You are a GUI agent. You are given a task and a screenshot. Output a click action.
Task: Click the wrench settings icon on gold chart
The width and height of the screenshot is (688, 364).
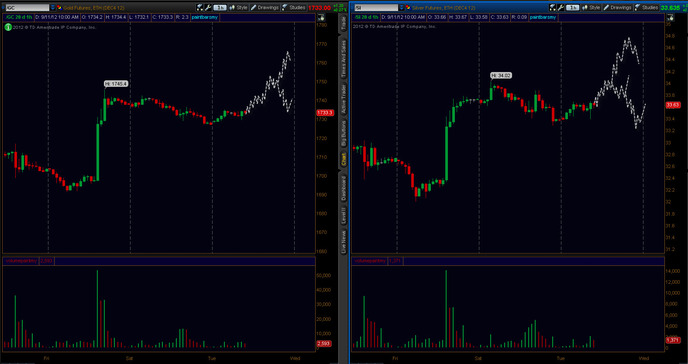click(208, 7)
